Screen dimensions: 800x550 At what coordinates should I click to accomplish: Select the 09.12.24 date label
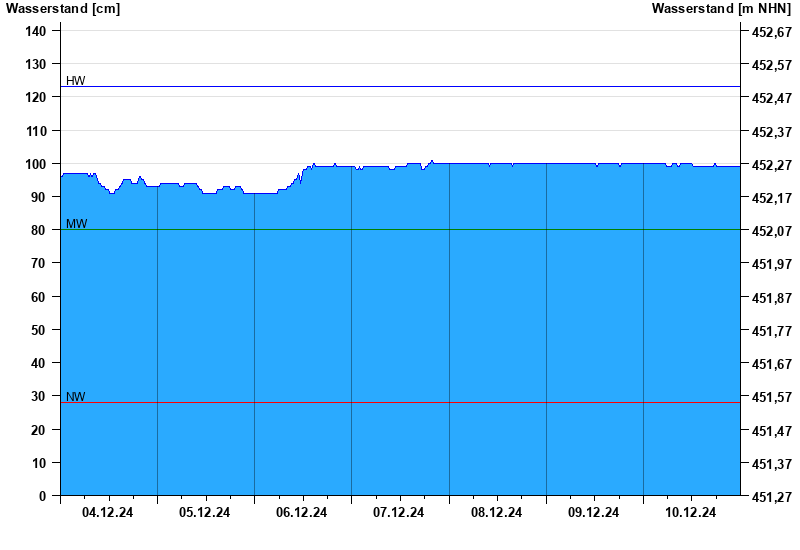coord(594,512)
